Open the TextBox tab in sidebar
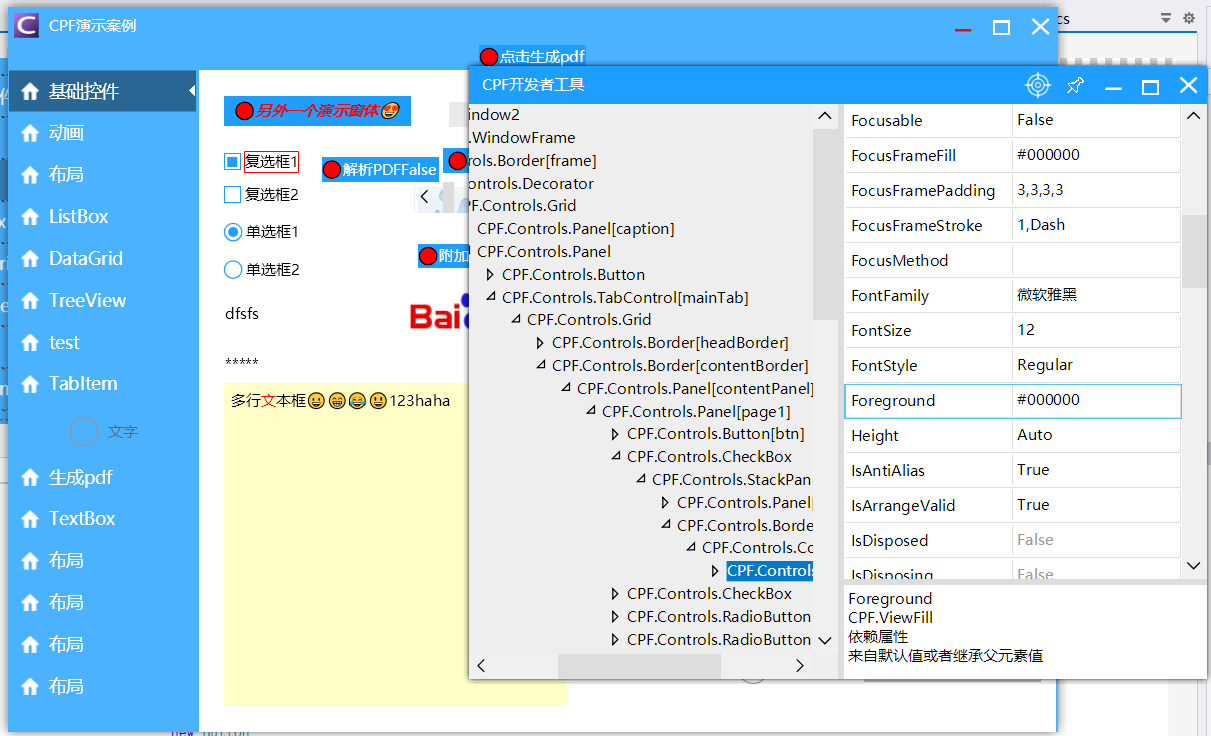Image resolution: width=1211 pixels, height=736 pixels. click(81, 519)
